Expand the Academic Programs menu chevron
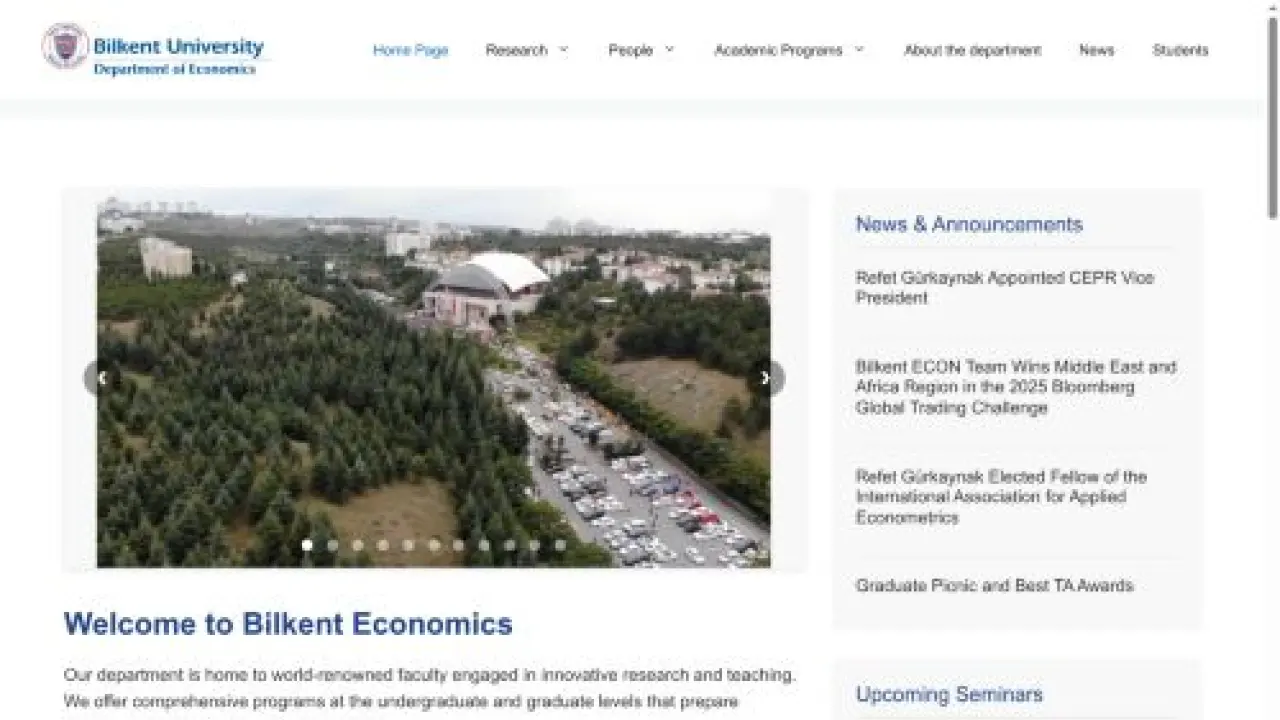Viewport: 1280px width, 720px height. [859, 49]
